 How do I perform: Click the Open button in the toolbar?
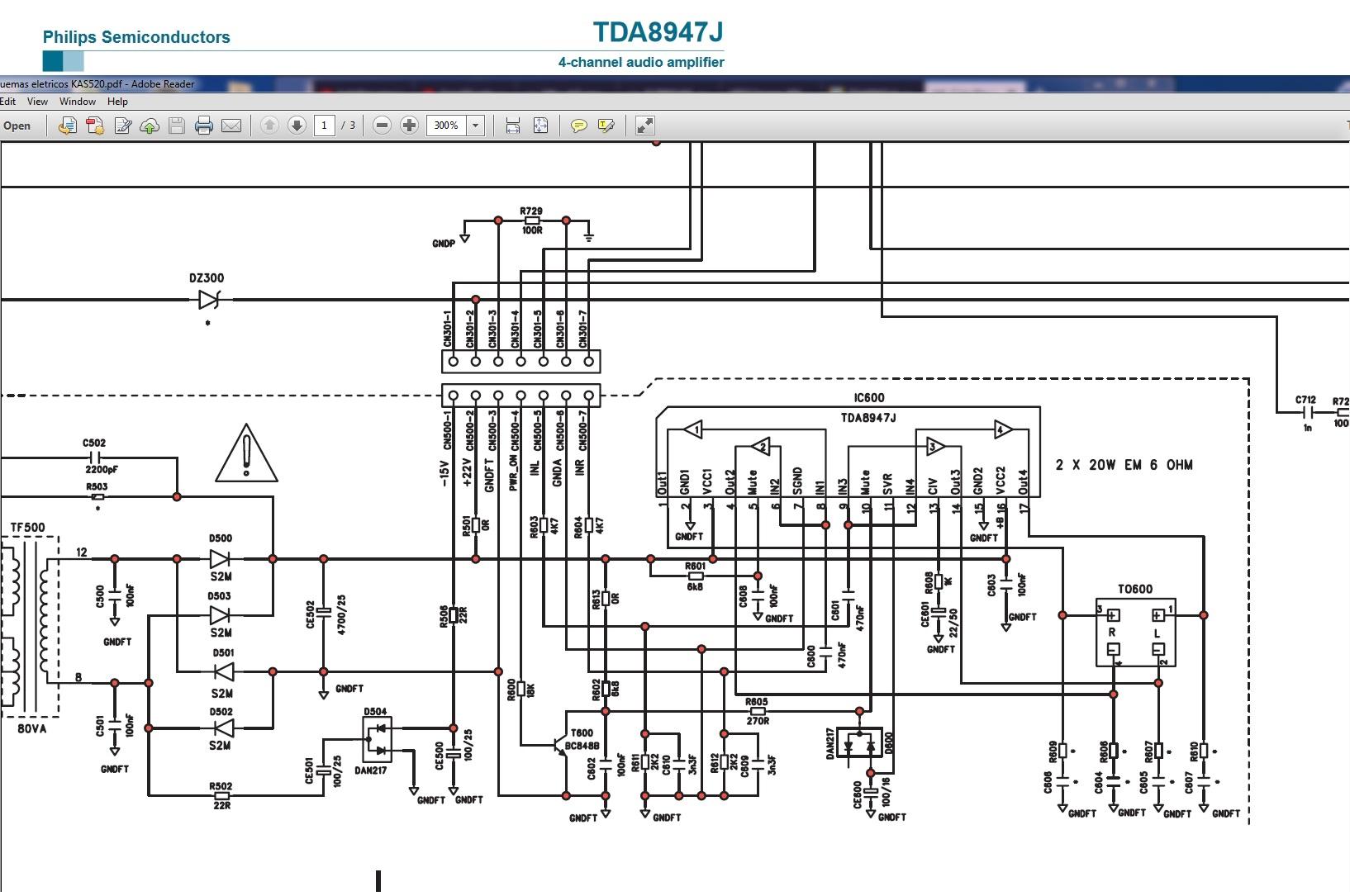pyautogui.click(x=17, y=126)
